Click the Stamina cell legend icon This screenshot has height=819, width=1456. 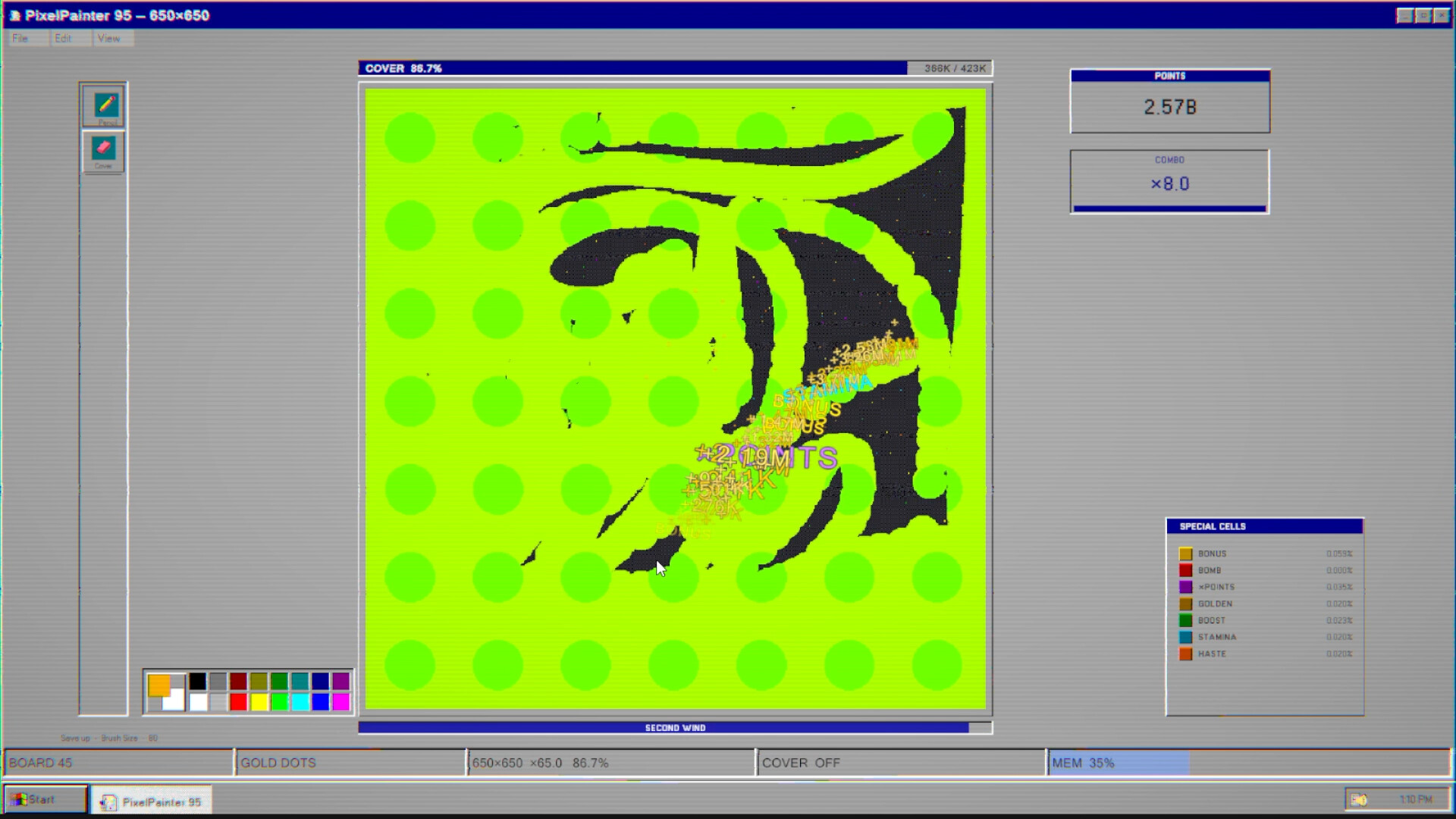click(x=1185, y=637)
